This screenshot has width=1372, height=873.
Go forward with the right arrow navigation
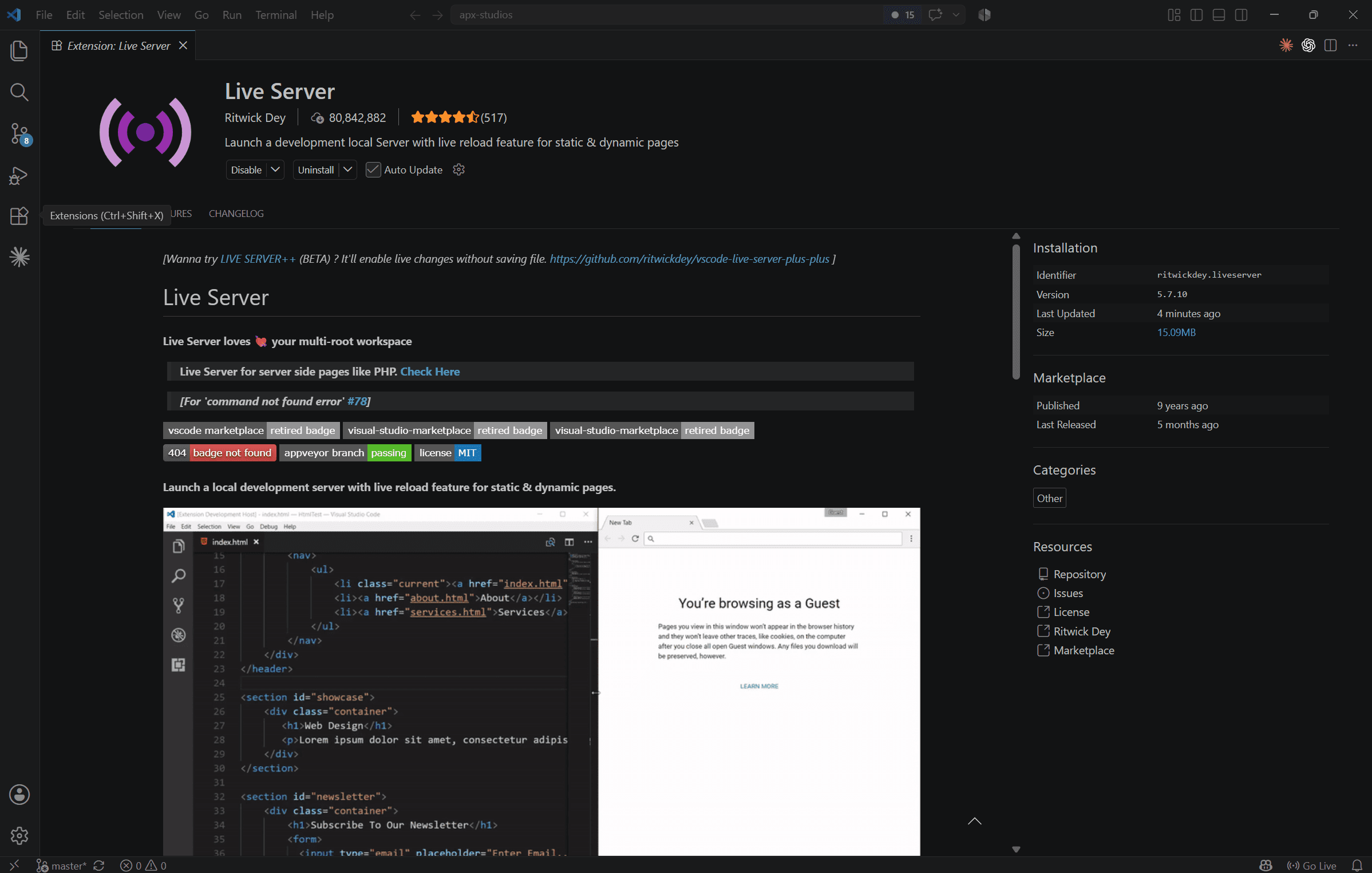(x=437, y=15)
